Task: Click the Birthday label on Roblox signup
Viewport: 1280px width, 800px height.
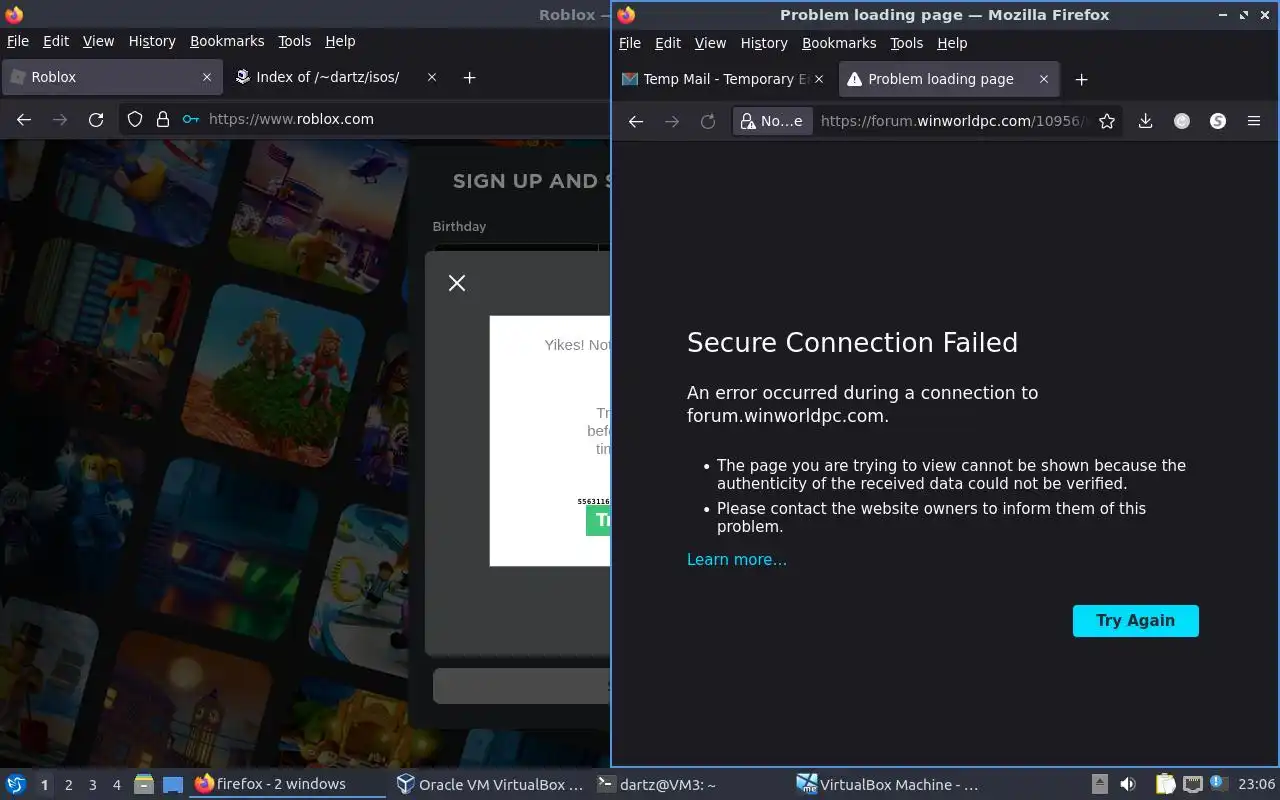Action: (x=459, y=226)
